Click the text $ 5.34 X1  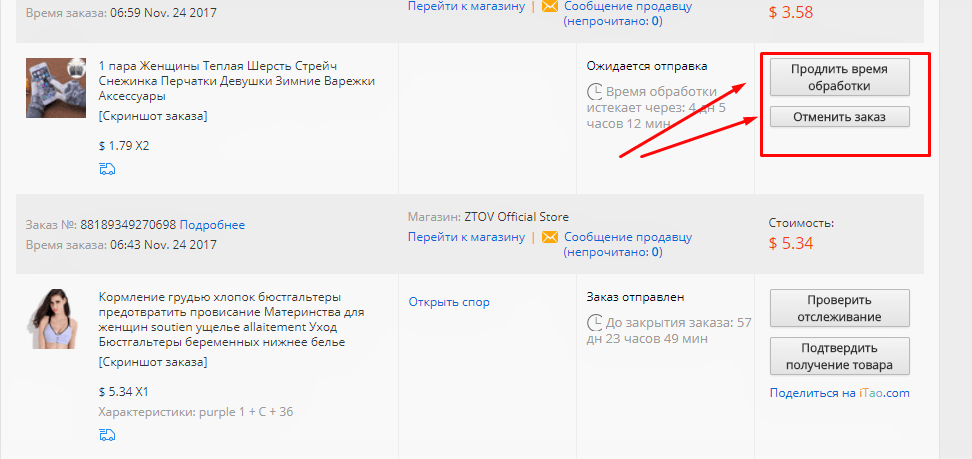(x=124, y=392)
